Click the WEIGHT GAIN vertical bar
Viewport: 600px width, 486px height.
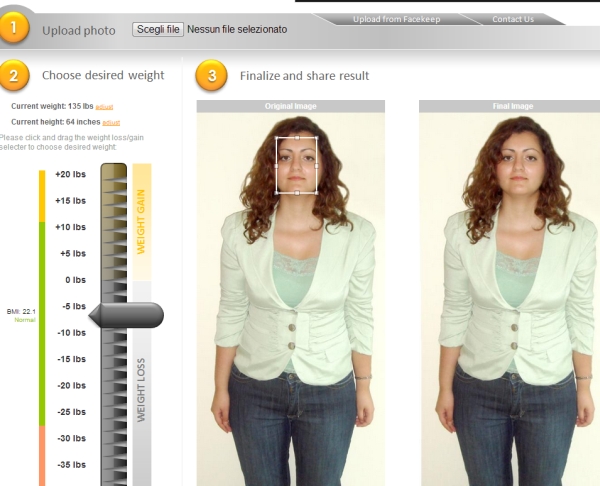coord(142,222)
